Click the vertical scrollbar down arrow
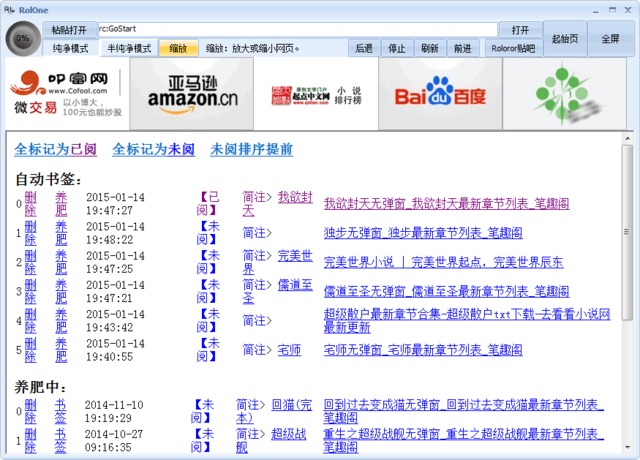 pos(627,447)
